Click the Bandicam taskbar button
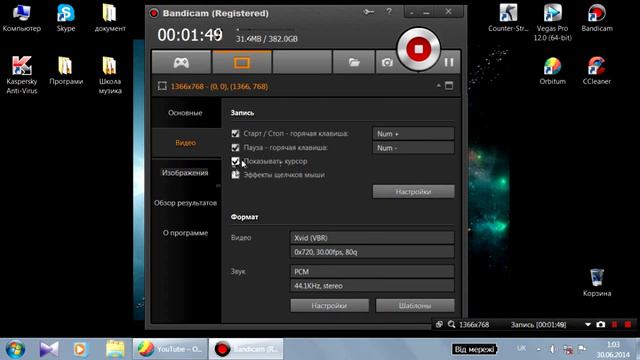Screen dimensions: 640x360 (246, 349)
